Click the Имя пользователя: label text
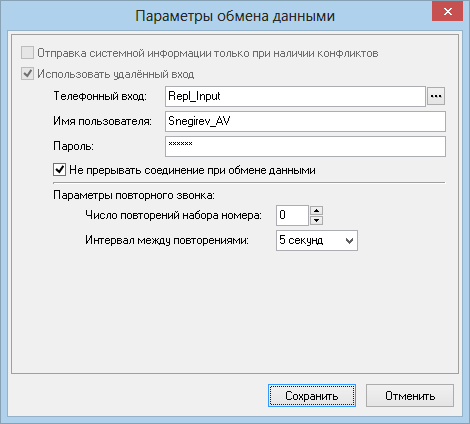 click(x=102, y=121)
